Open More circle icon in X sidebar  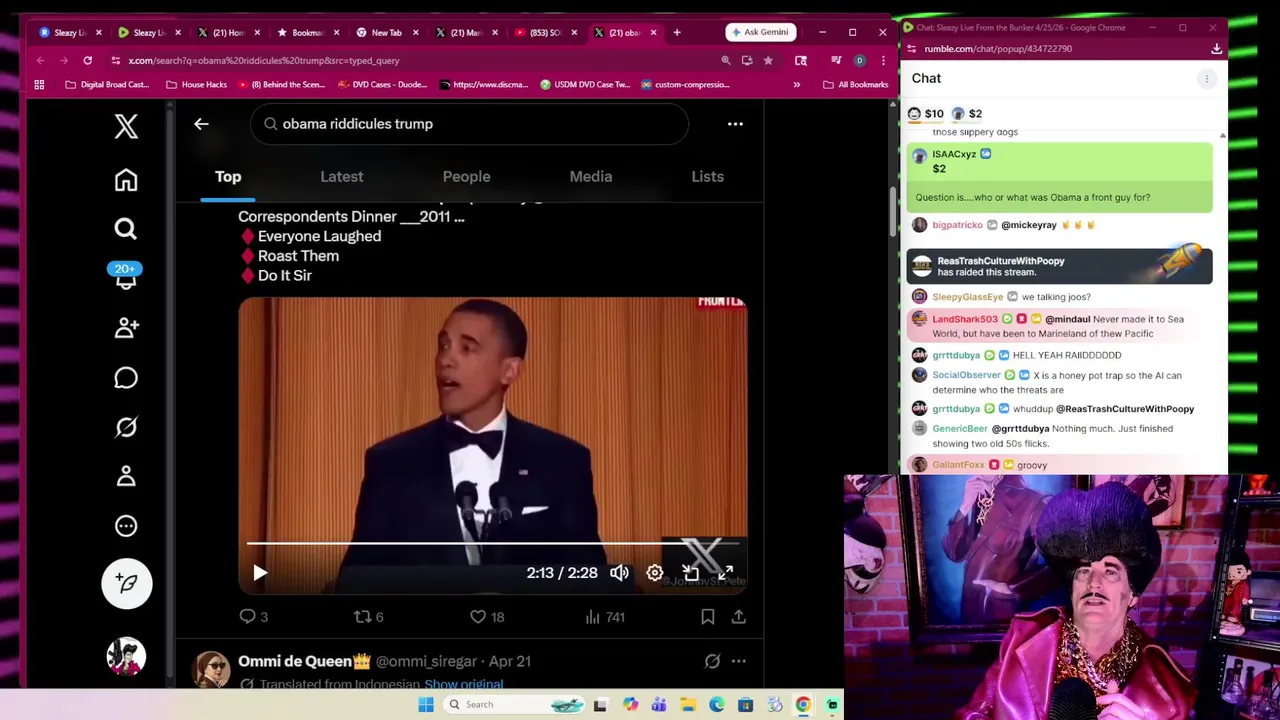(126, 526)
